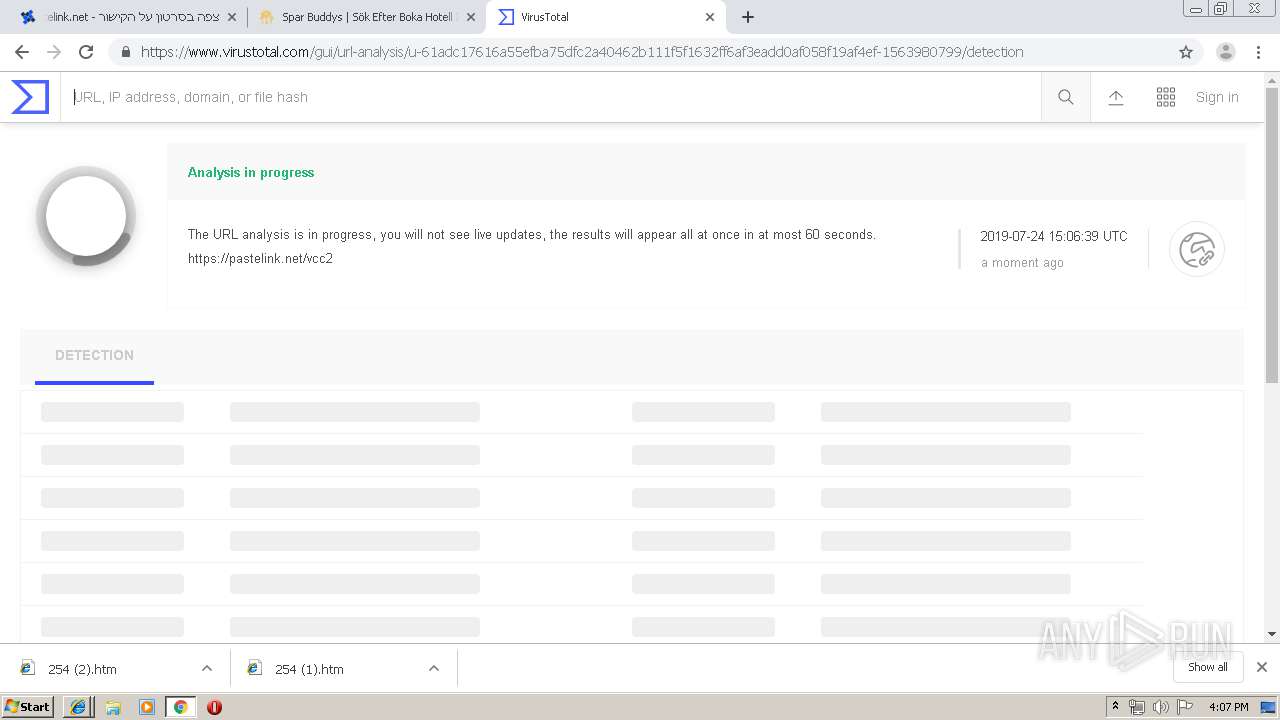Click the 4:07 PM system clock
Viewport: 1280px width, 720px height.
point(1228,707)
